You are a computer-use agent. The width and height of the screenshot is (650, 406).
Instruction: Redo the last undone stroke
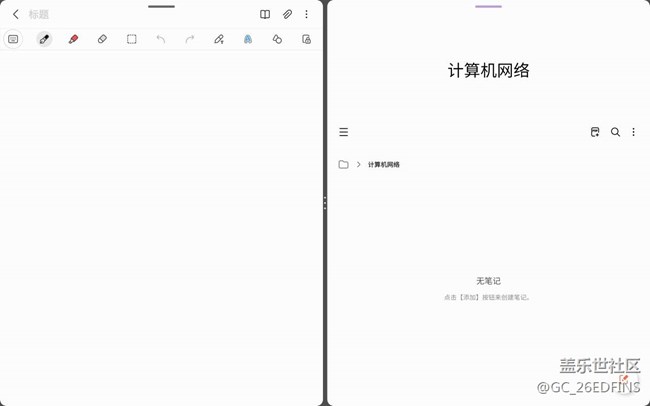tap(189, 39)
